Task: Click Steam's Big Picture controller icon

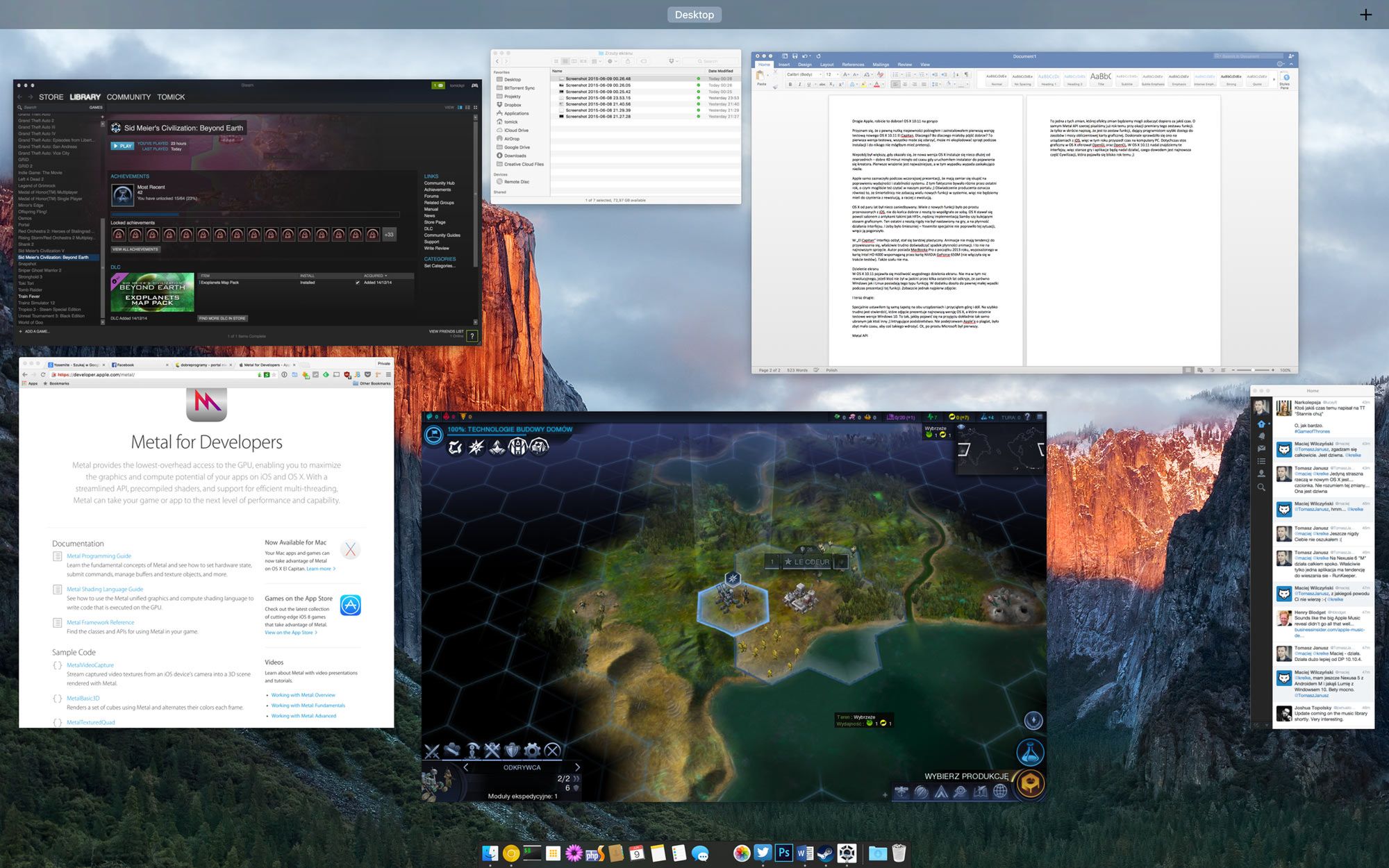Action: 475,85
